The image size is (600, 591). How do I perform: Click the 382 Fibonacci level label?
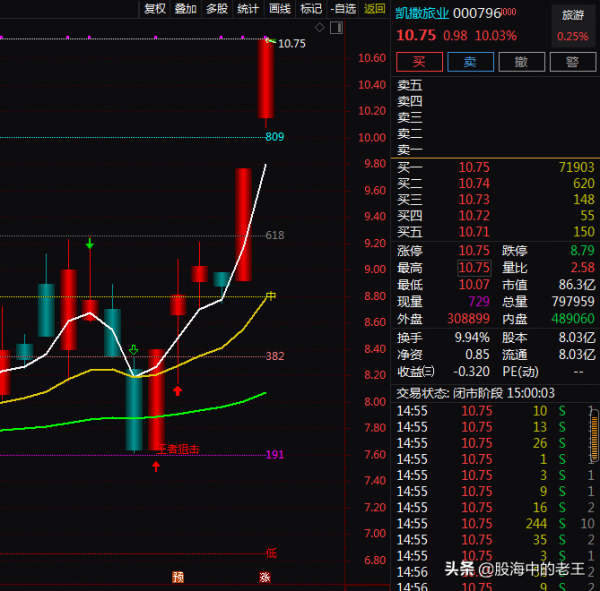point(275,356)
